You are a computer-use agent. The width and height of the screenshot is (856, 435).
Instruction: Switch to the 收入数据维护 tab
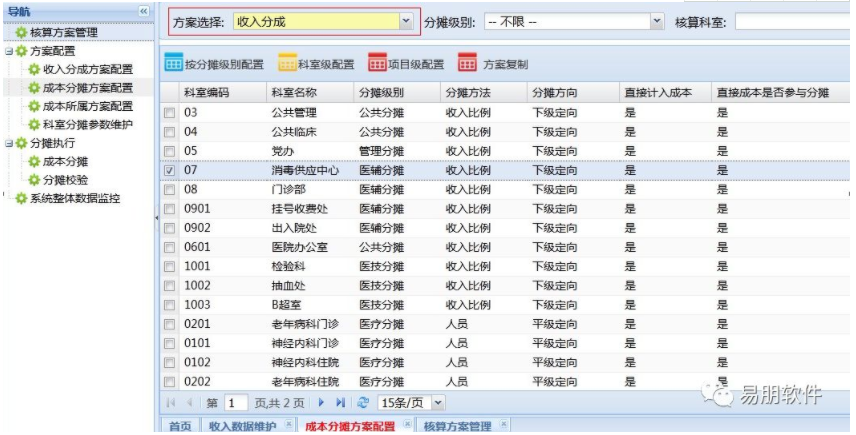(242, 426)
